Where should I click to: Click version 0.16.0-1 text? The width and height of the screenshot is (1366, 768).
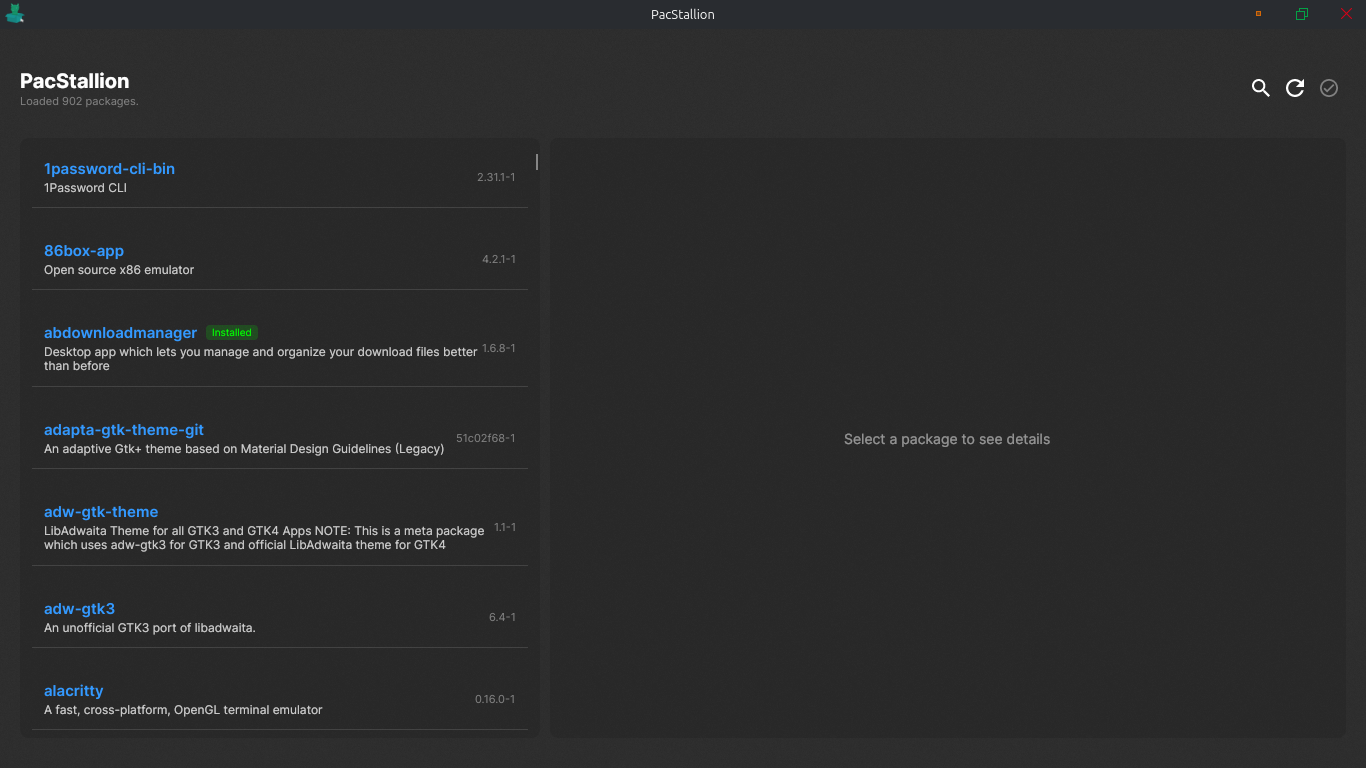(x=495, y=699)
